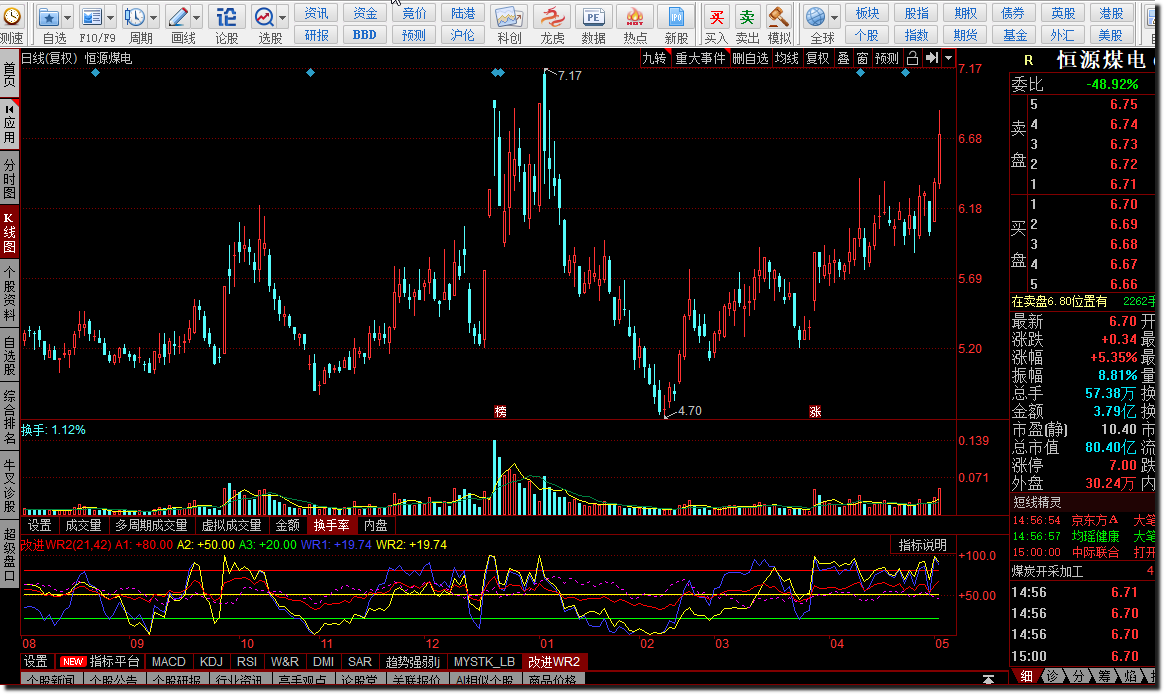1165x694 pixels.
Task: Open the 龙虎 dragon-tiger list icon
Action: [552, 16]
